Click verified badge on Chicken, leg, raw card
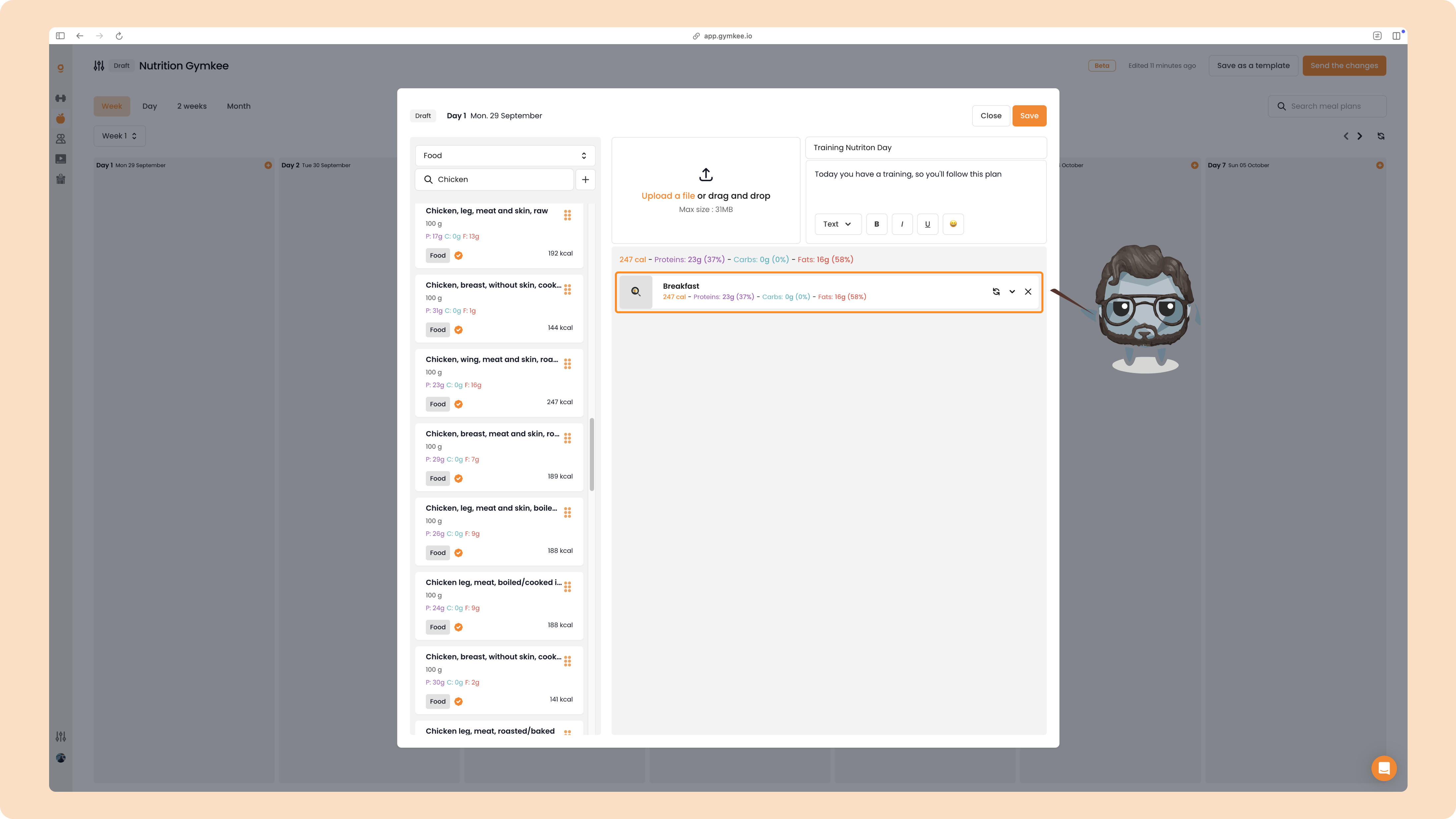This screenshot has width=1456, height=819. pyautogui.click(x=458, y=256)
